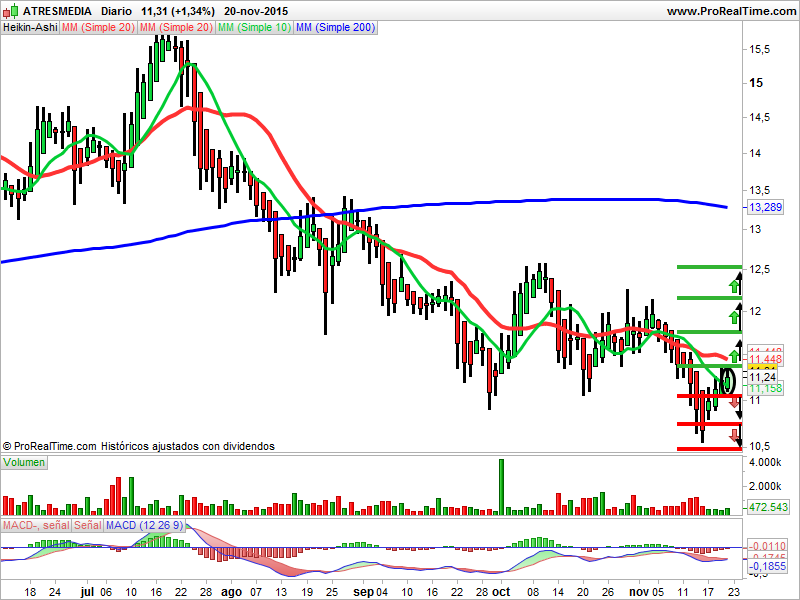Click the black 11,24 price tag
The width and height of the screenshot is (800, 600).
click(763, 377)
